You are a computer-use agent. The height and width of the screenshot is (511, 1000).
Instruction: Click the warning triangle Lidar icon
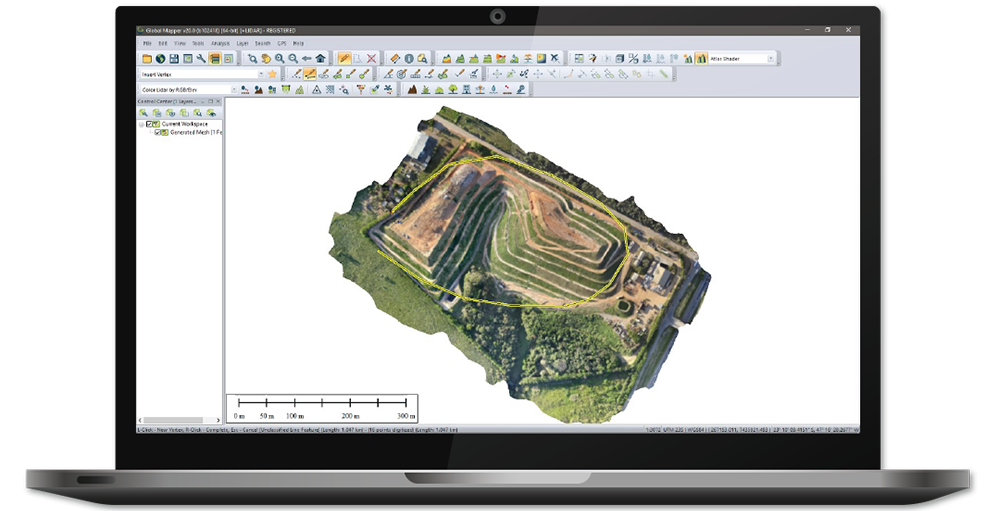[x=317, y=89]
